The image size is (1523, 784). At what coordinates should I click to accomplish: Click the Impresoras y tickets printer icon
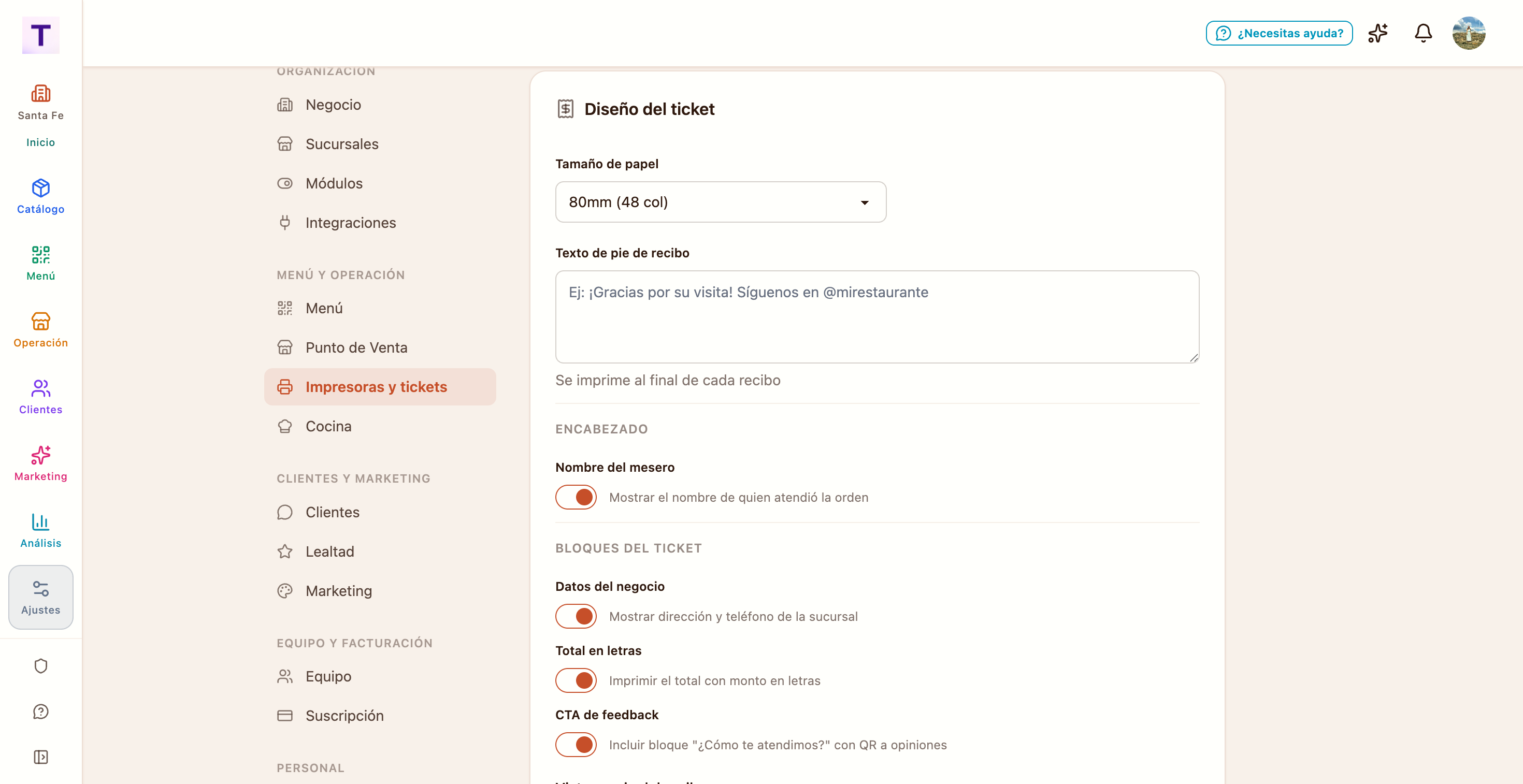click(285, 387)
